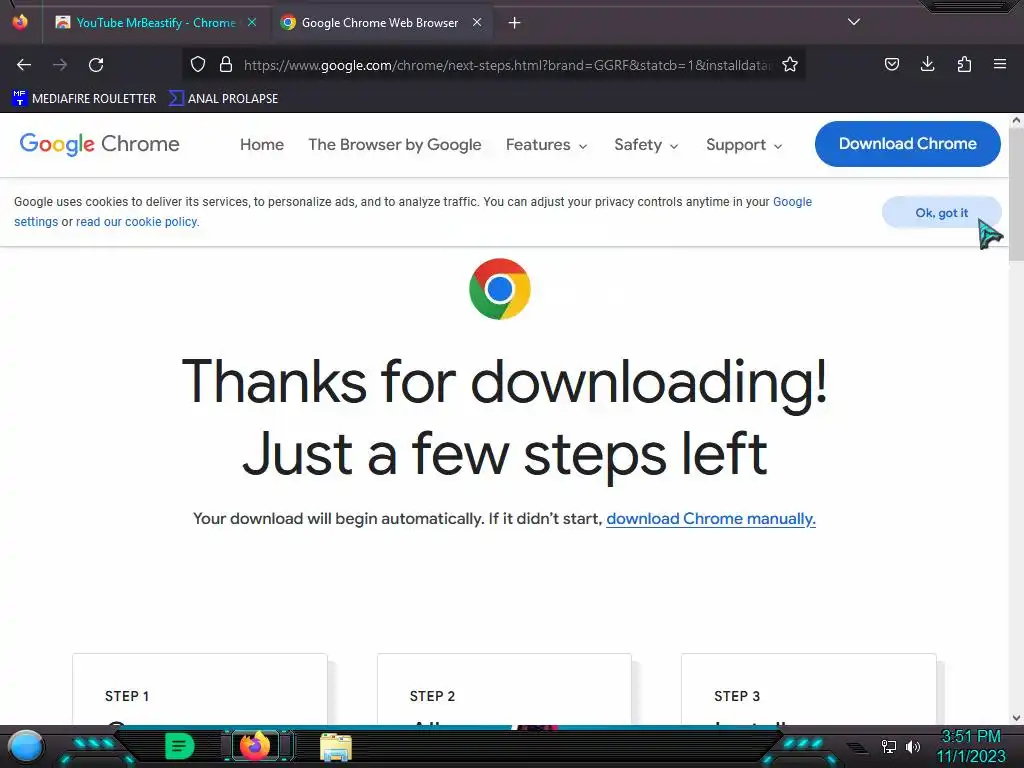This screenshot has width=1024, height=768.
Task: Select the Google Chrome Web Browser tab
Action: (381, 23)
